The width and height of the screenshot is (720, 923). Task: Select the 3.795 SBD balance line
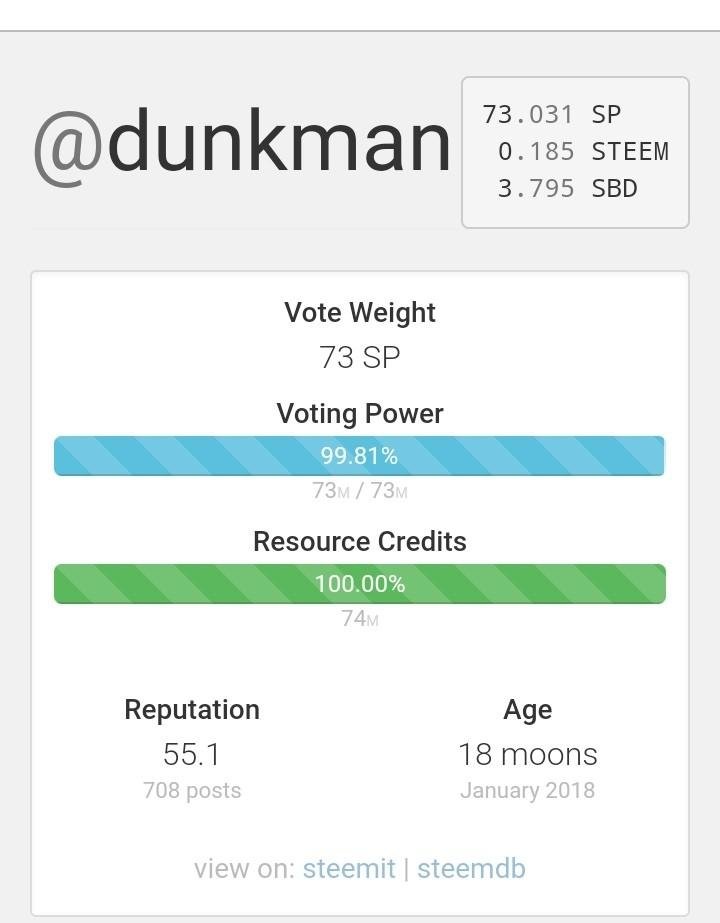click(567, 188)
